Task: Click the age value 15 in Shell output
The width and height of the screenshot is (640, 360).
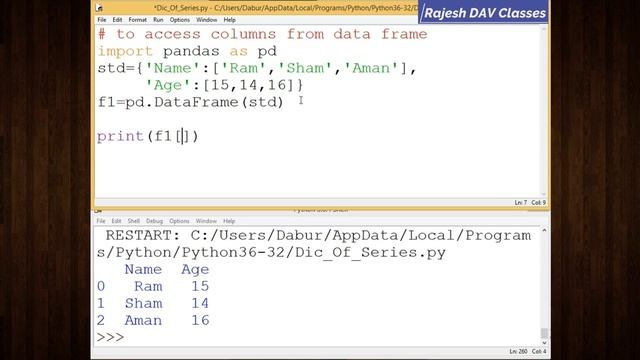Action: [x=200, y=287]
